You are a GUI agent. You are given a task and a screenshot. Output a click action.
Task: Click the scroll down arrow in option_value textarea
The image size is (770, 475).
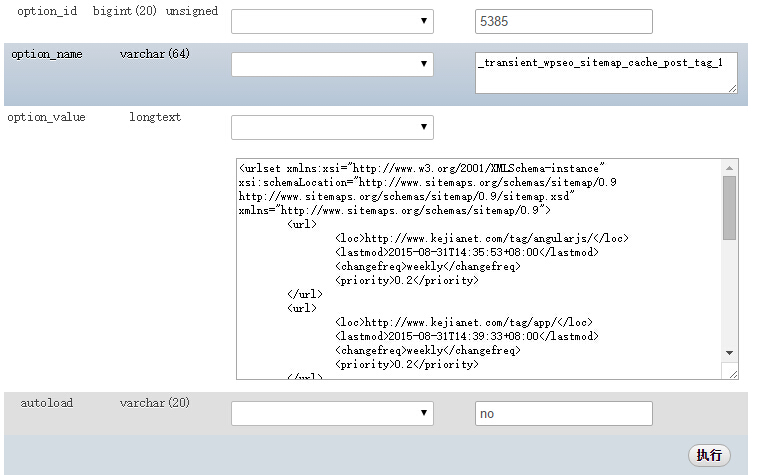730,353
